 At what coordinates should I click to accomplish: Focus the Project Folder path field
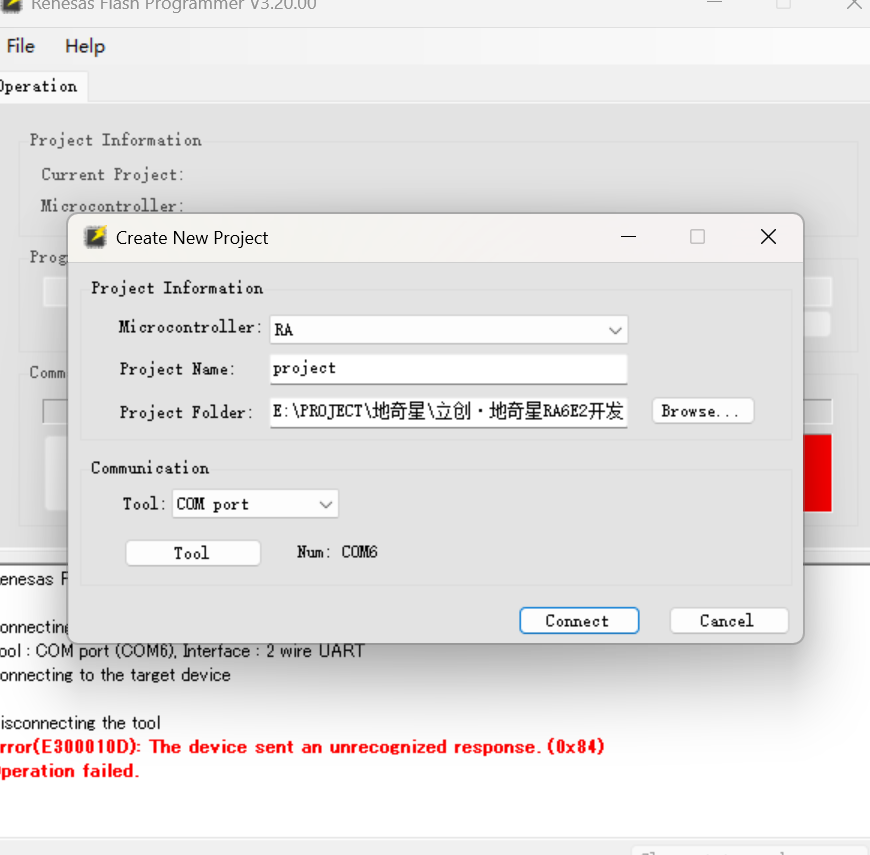(x=448, y=412)
